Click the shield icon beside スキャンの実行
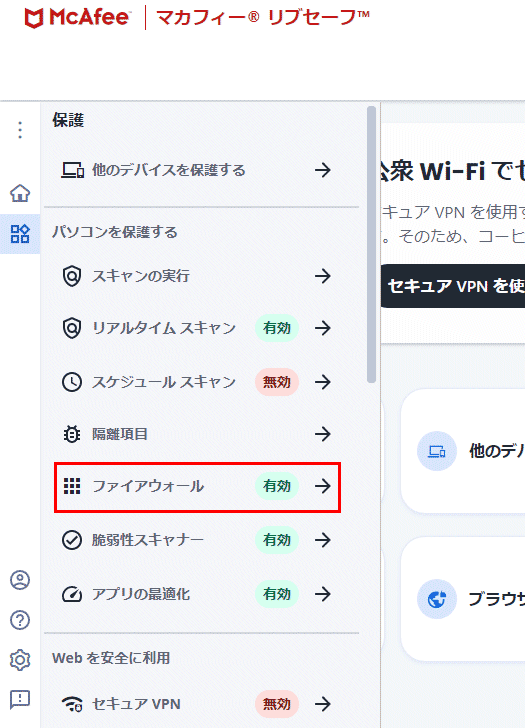This screenshot has width=525, height=728. [72, 276]
